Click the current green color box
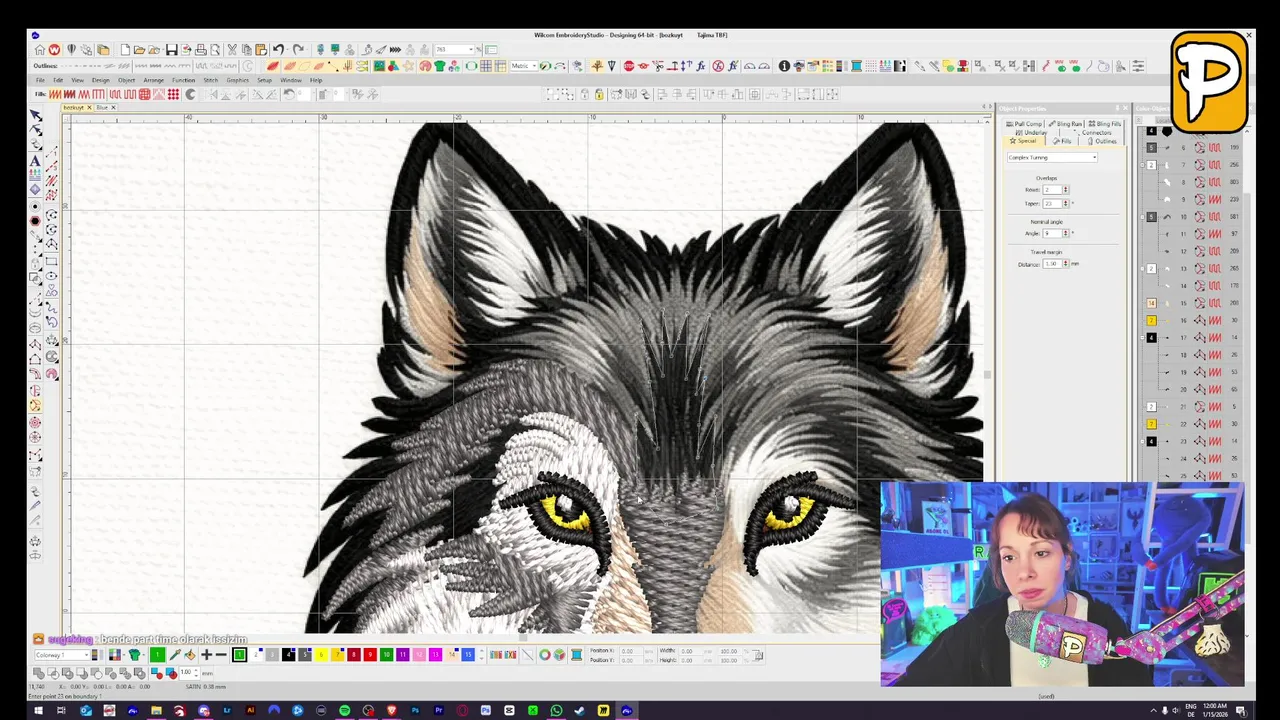1280x720 pixels. coord(157,655)
